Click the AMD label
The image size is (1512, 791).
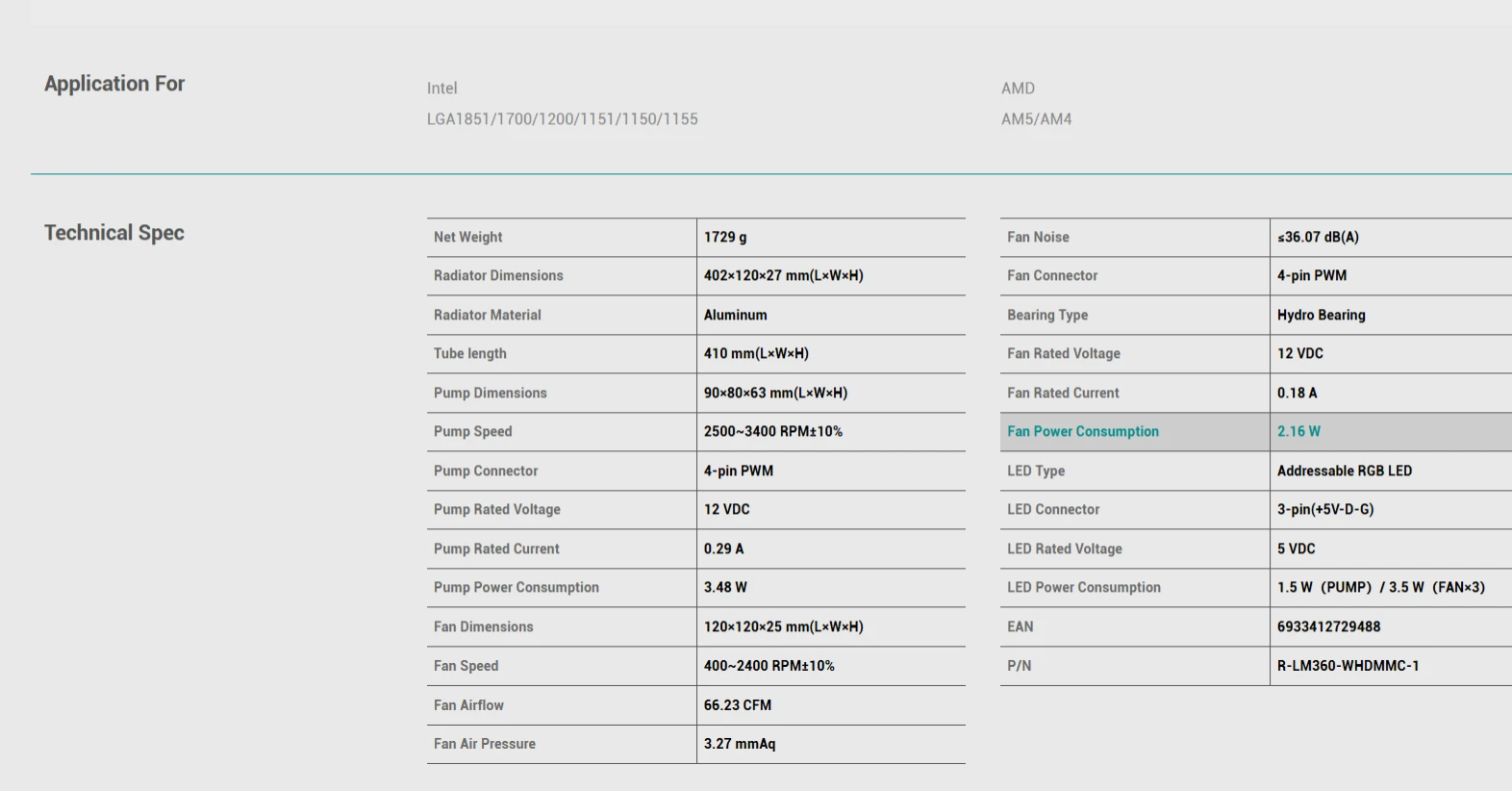(x=1018, y=89)
